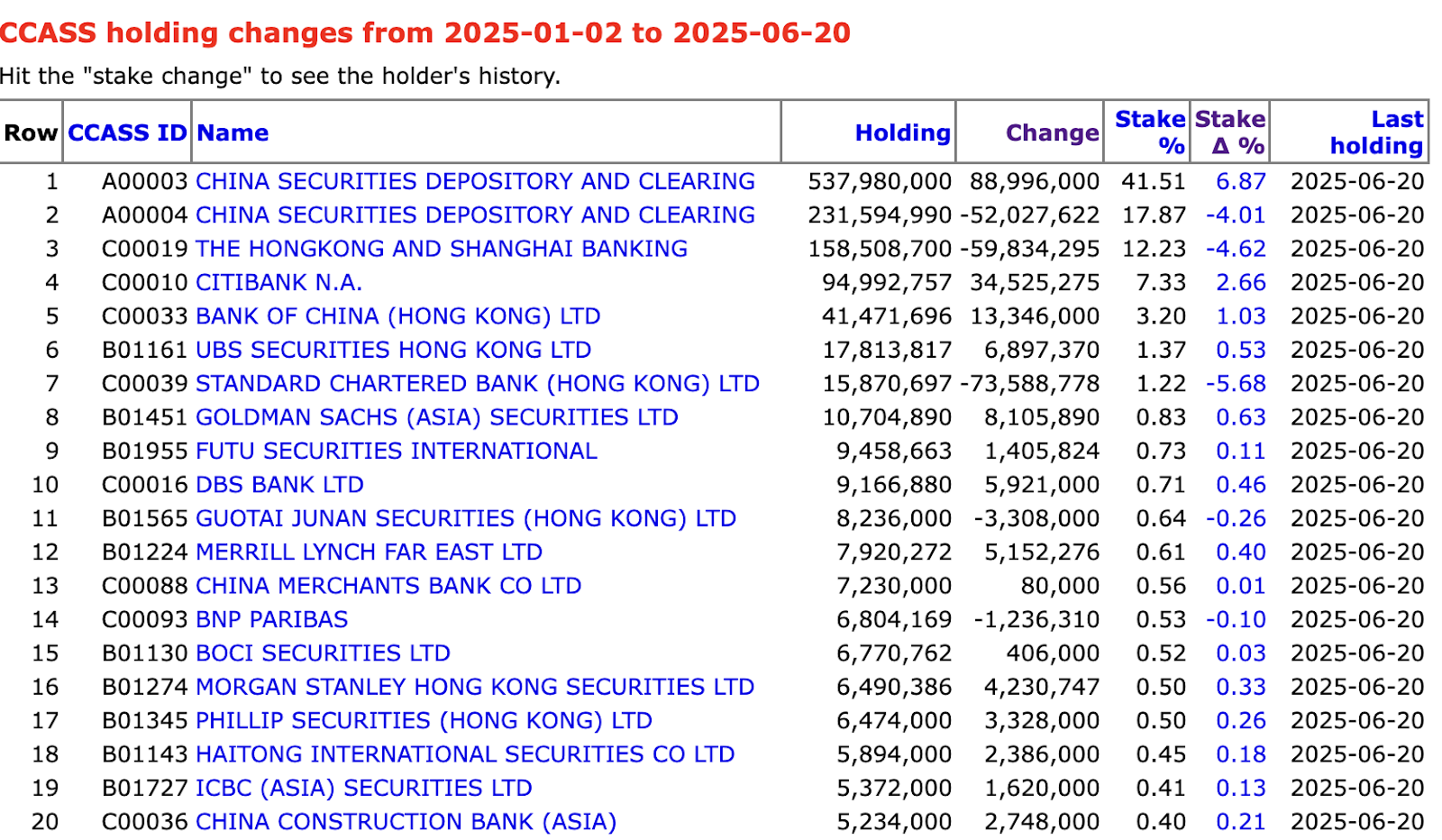Screen dimensions: 1442x840
Task: Select stake percentage 41.51 cell
Action: click(1154, 181)
